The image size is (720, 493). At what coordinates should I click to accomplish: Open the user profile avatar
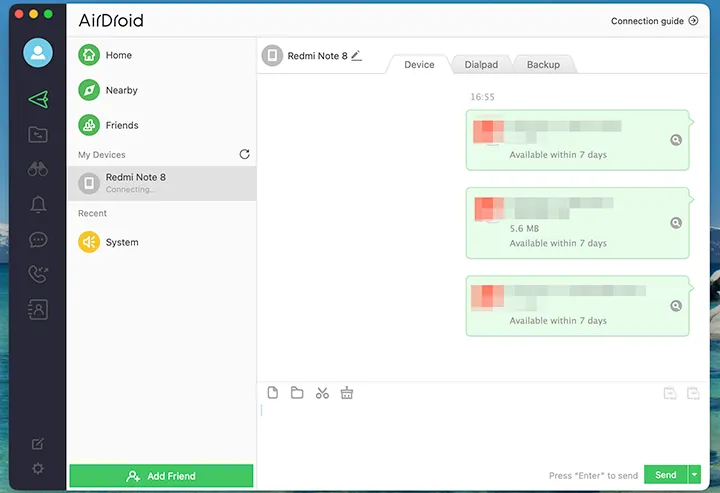click(38, 53)
